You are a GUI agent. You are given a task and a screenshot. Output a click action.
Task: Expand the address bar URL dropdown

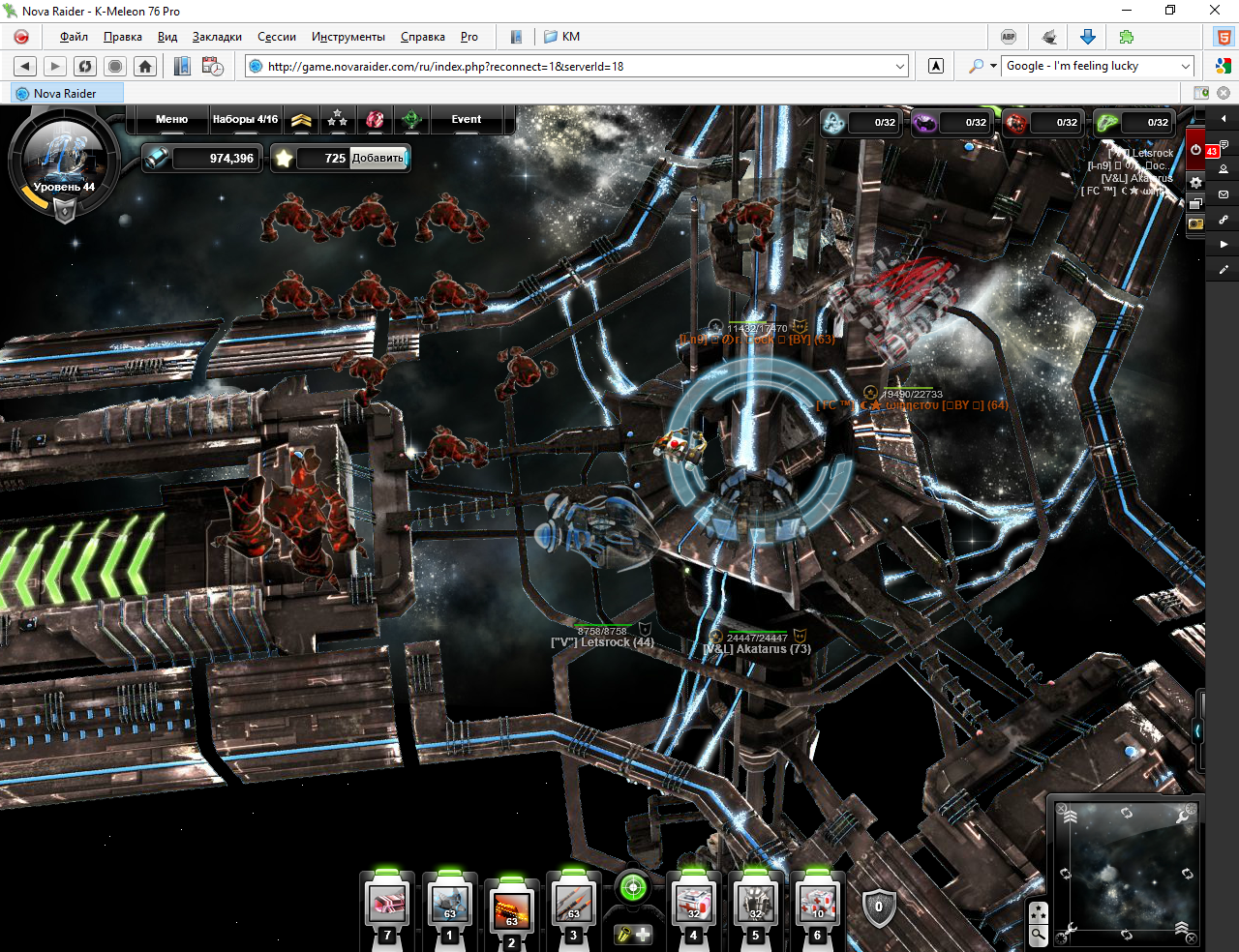[900, 66]
